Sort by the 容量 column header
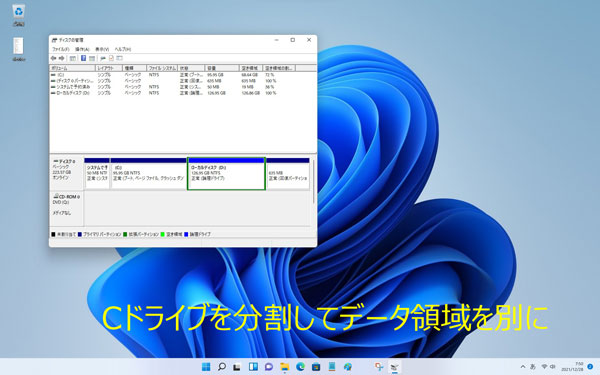The height and width of the screenshot is (375, 600). coord(222,68)
